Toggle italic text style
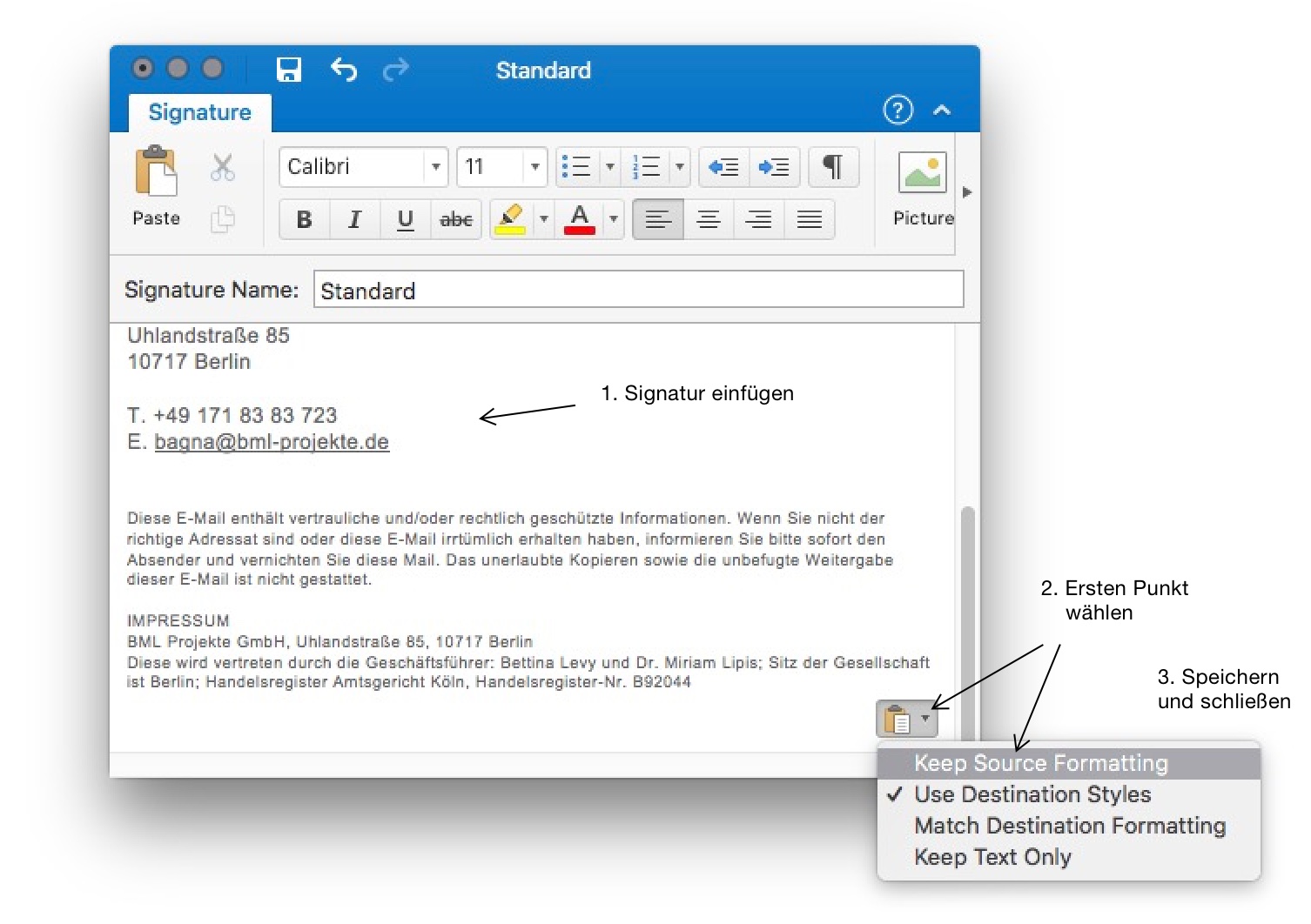This screenshot has height=924, width=1311. click(x=354, y=219)
